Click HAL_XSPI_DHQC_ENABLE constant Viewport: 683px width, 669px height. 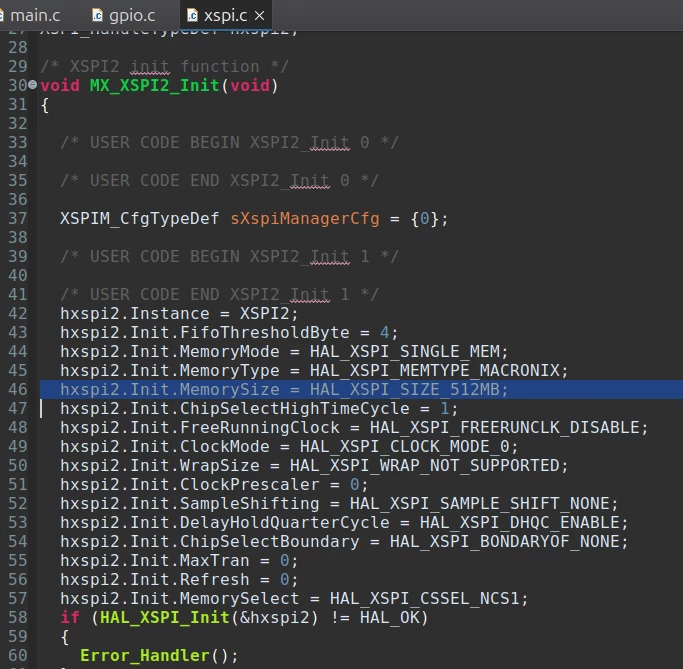click(x=520, y=522)
